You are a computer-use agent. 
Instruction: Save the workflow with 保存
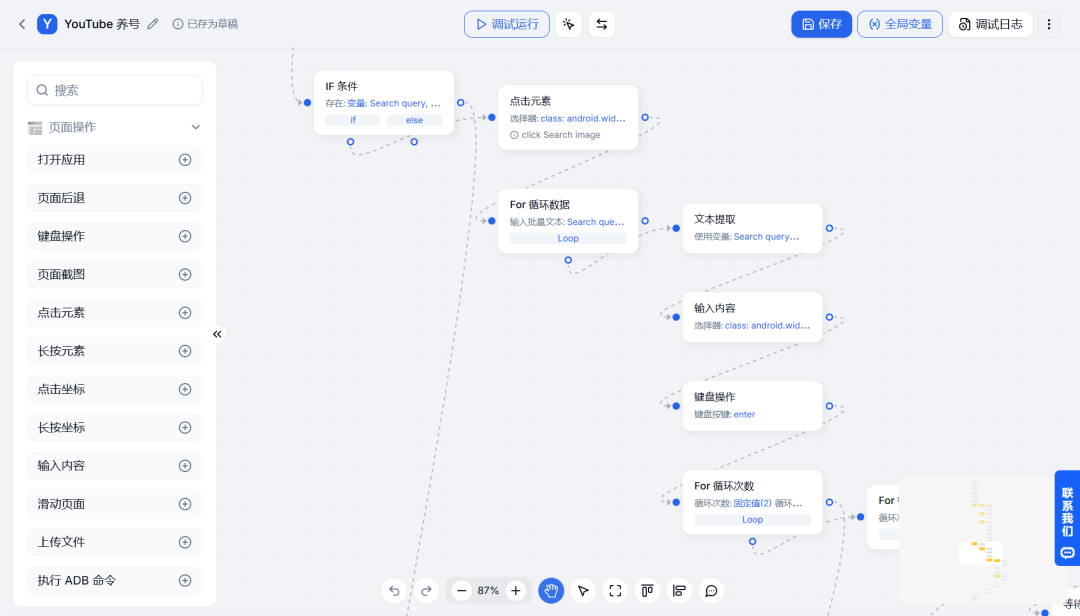point(822,24)
